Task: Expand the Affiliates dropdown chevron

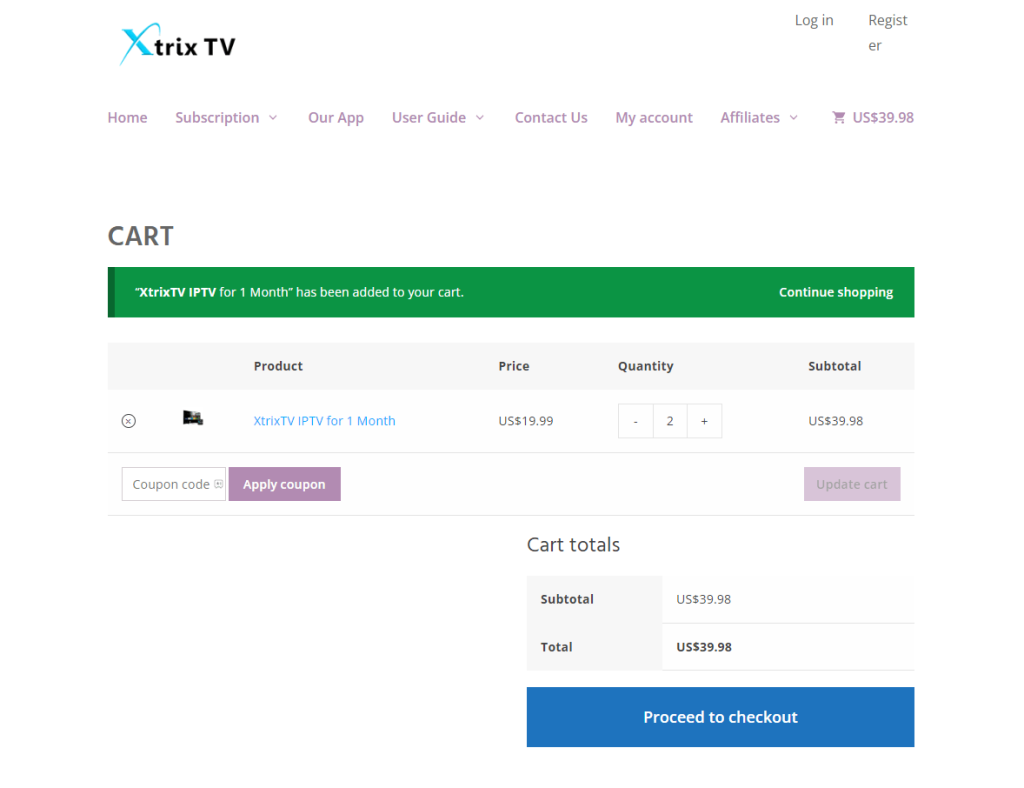Action: 793,118
